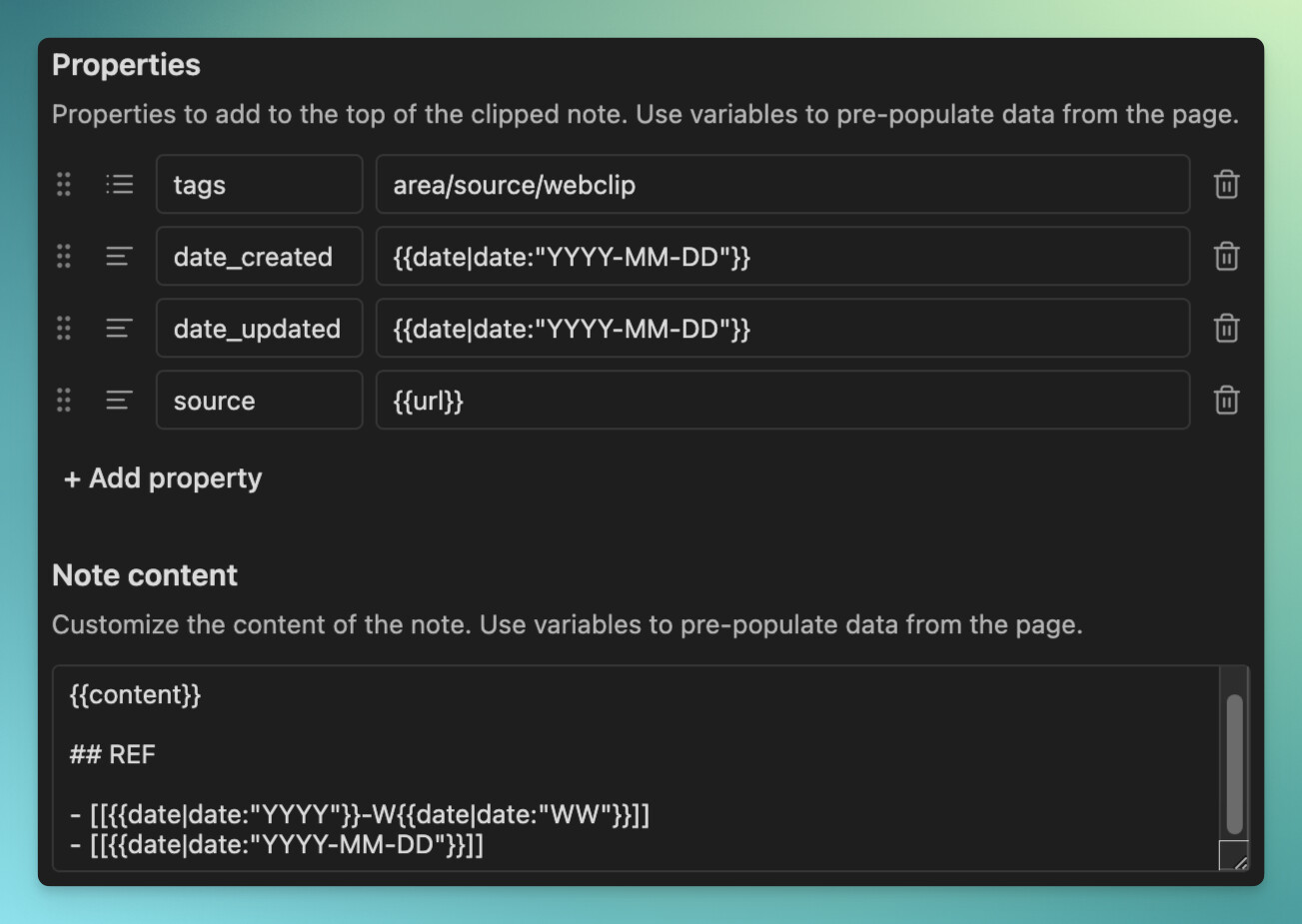Click the area/source/webclip value field
Image resolution: width=1302 pixels, height=924 pixels.
tap(782, 184)
